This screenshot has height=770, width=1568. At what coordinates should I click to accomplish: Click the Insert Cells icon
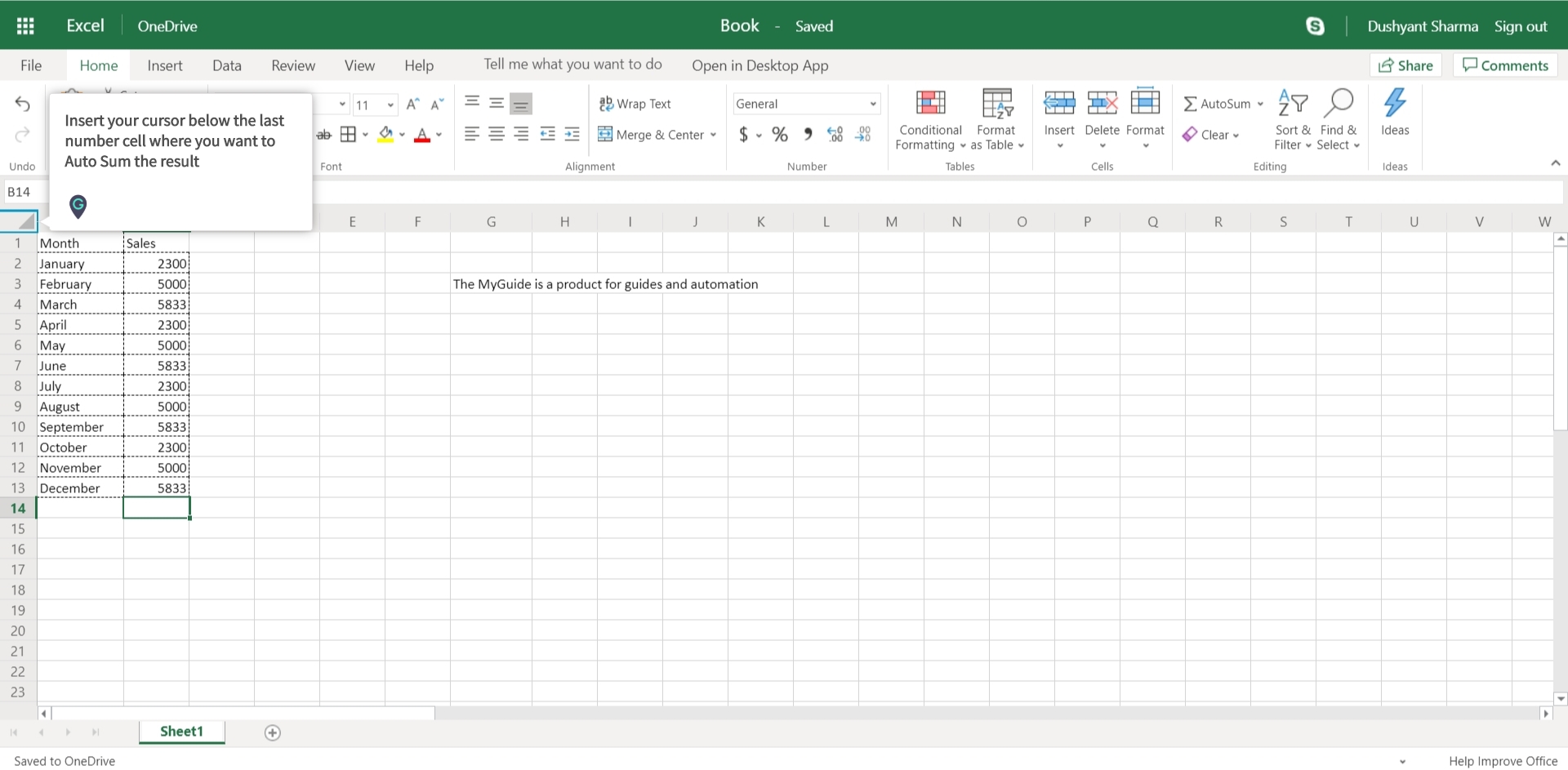[x=1059, y=104]
